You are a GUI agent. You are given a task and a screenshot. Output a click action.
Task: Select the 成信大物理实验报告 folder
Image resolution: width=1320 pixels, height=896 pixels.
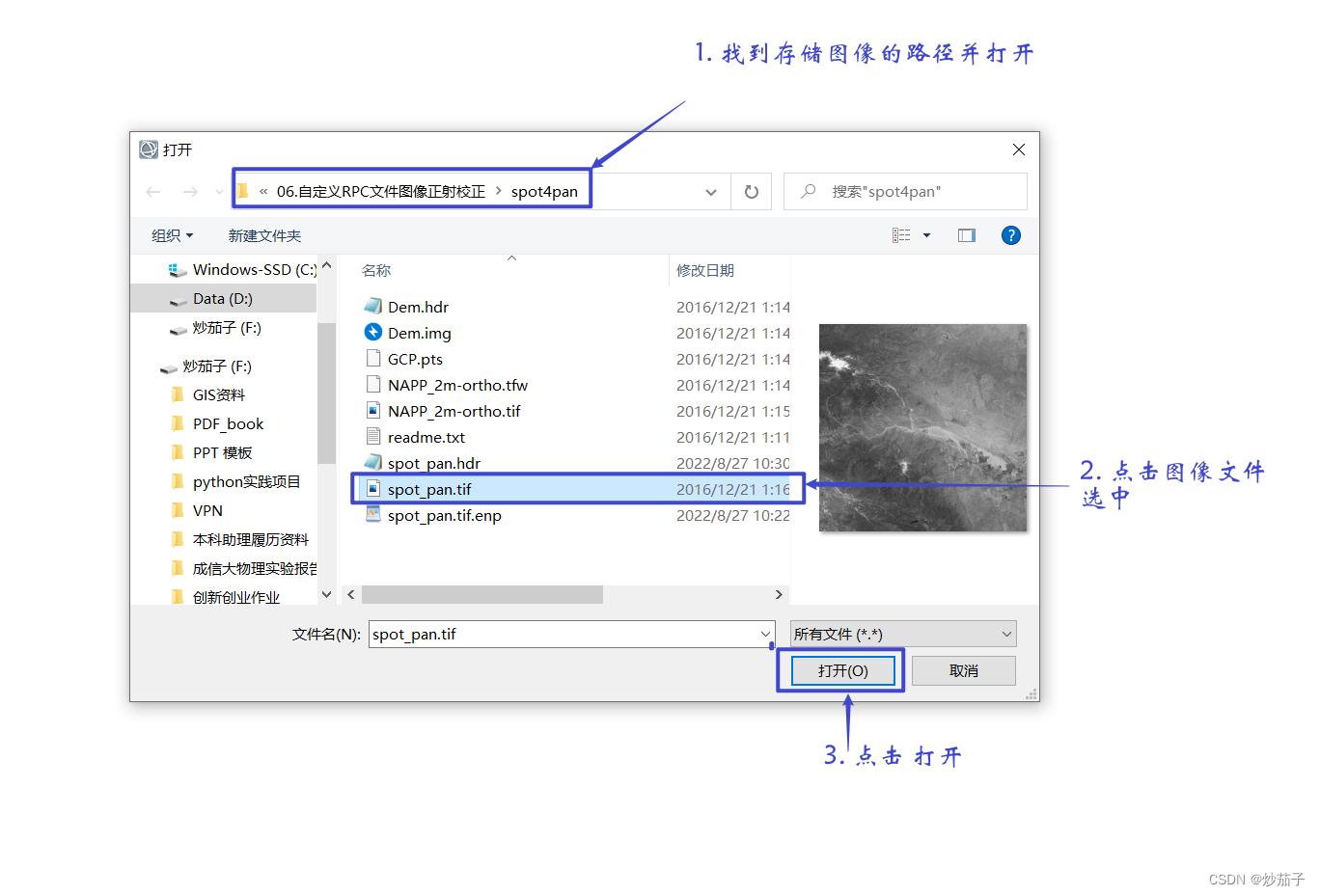(255, 568)
